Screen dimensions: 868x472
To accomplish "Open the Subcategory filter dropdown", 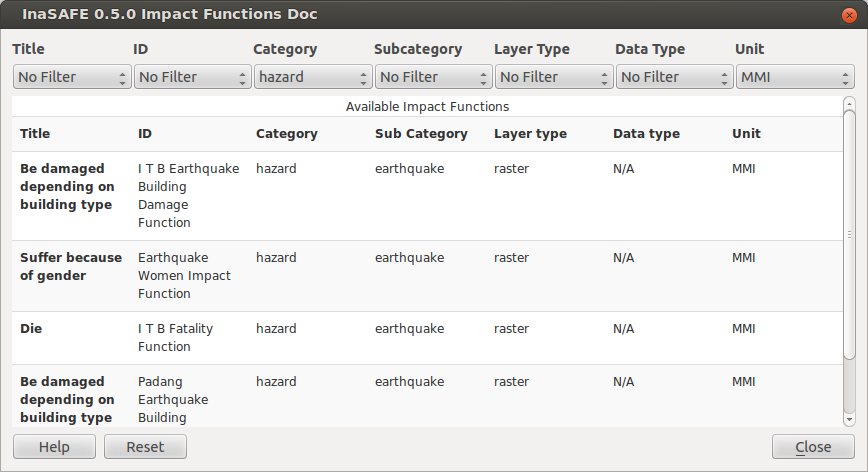I will (x=433, y=77).
